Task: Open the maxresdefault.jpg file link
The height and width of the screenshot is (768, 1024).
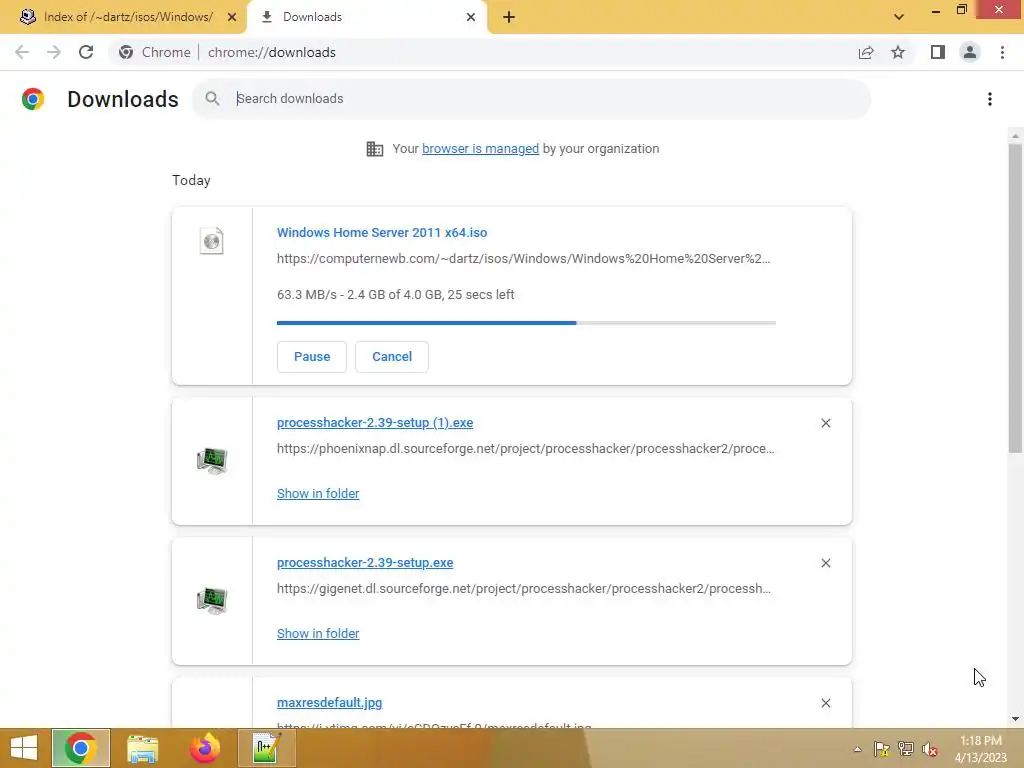Action: tap(330, 703)
